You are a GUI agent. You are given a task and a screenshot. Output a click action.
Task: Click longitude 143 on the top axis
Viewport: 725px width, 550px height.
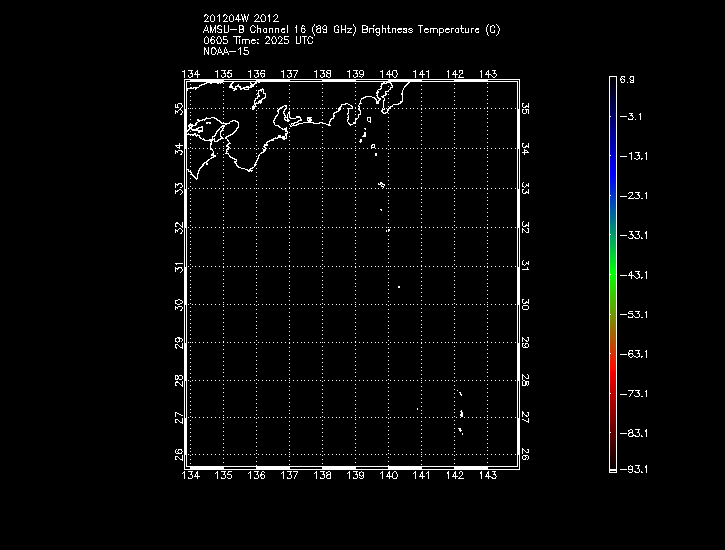pos(488,74)
